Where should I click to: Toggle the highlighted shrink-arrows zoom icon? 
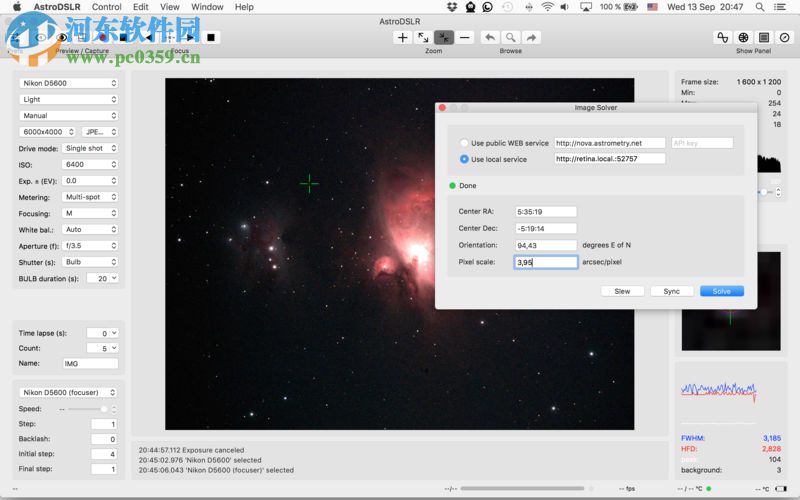(444, 37)
